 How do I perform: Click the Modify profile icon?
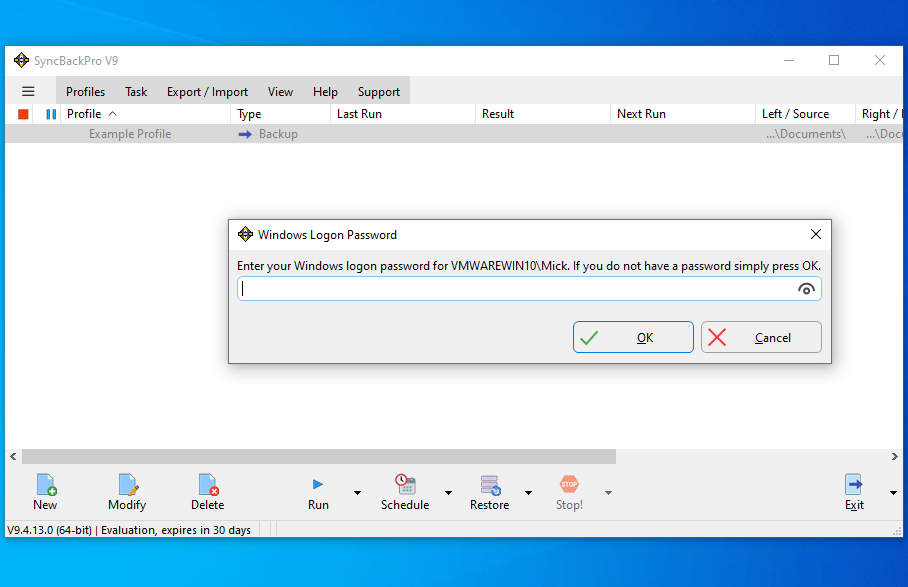click(128, 485)
